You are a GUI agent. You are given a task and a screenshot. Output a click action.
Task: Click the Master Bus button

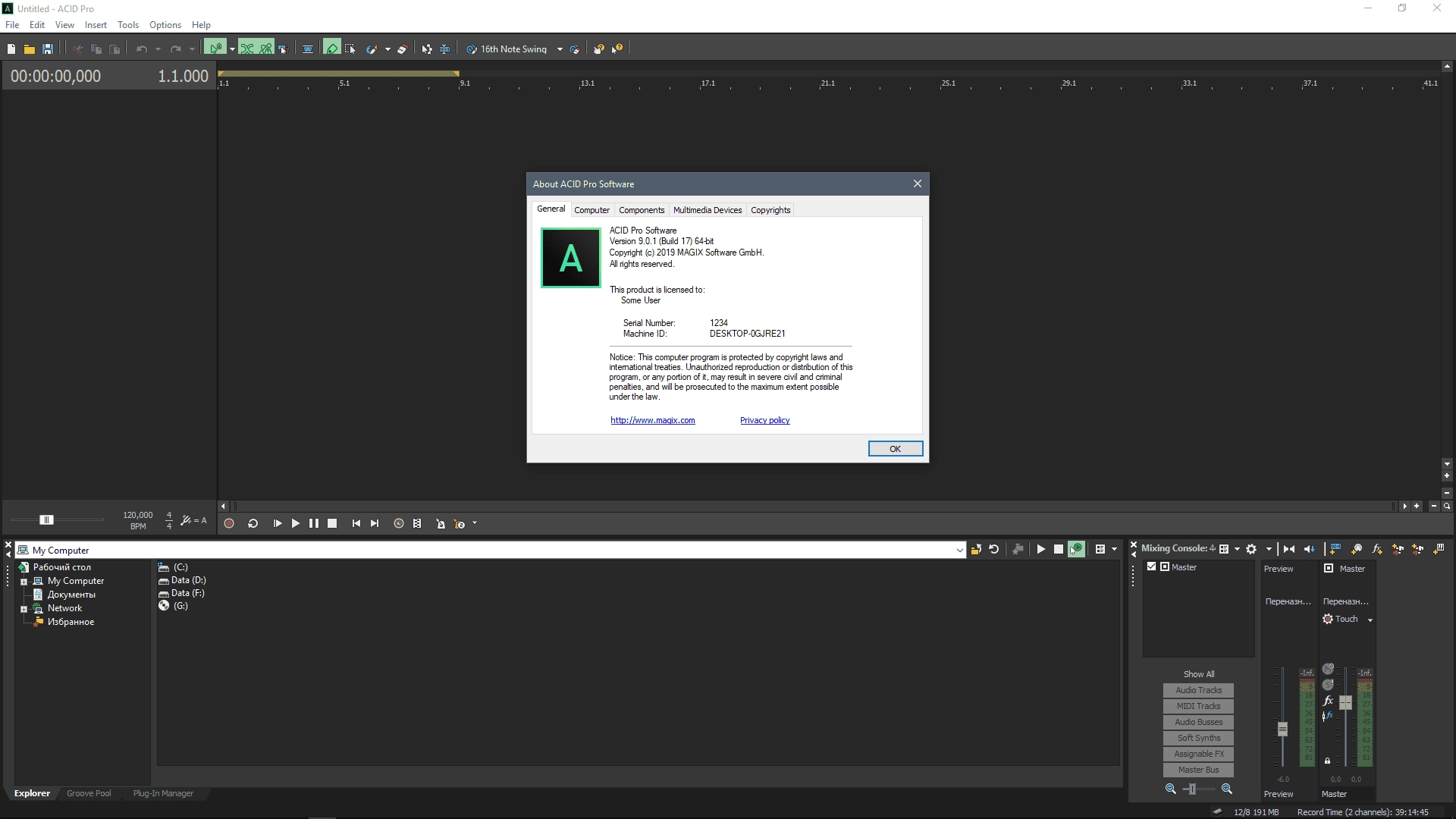(1198, 770)
